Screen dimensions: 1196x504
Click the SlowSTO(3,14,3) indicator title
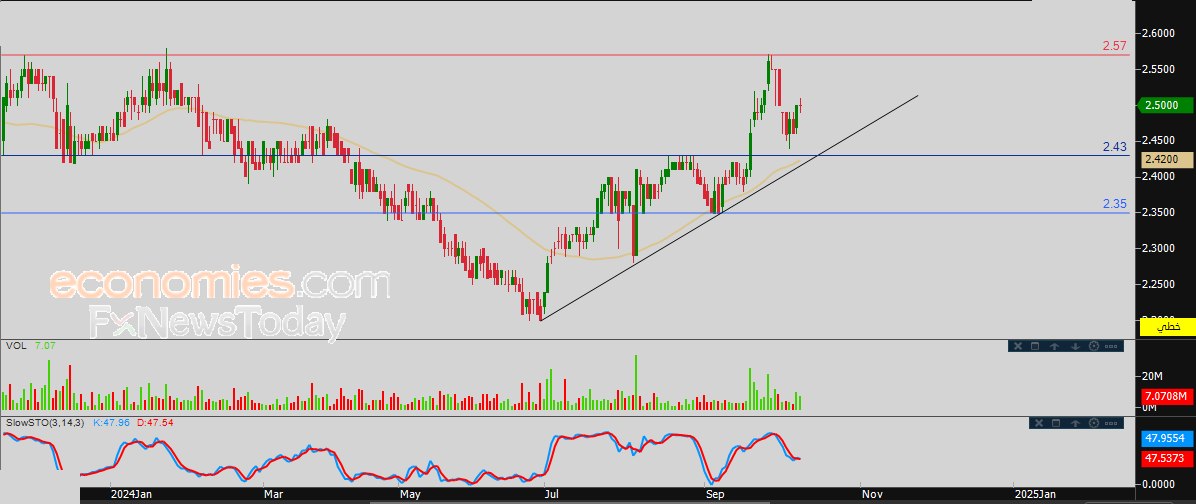click(45, 422)
